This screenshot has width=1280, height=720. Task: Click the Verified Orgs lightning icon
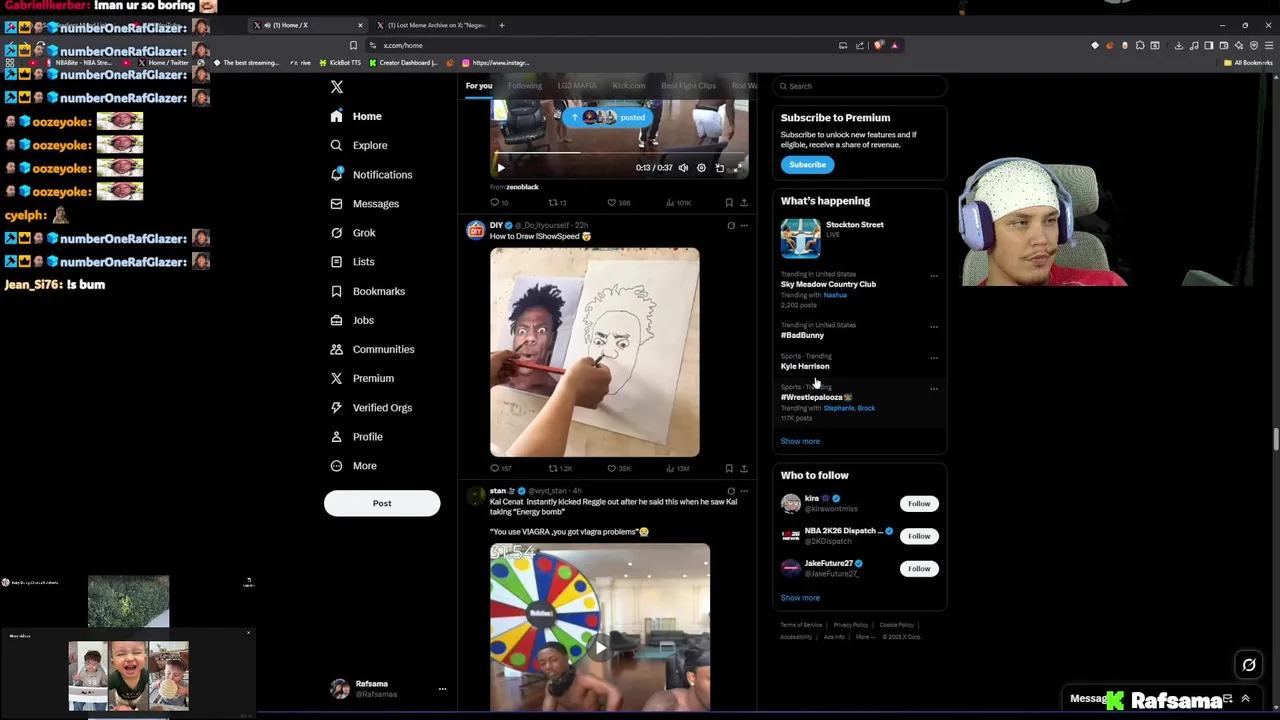coord(336,407)
